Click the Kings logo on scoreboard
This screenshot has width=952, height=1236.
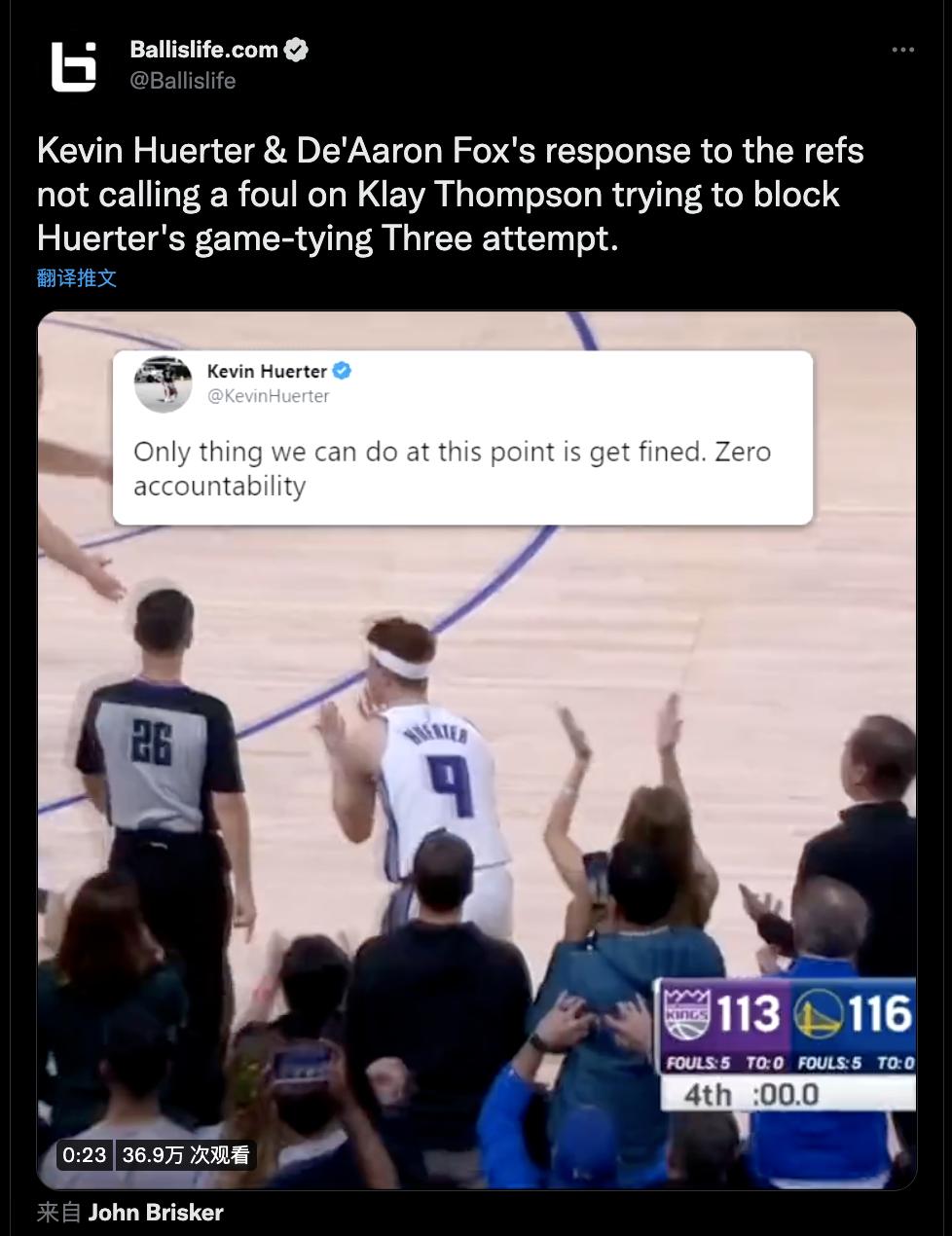coord(686,1014)
